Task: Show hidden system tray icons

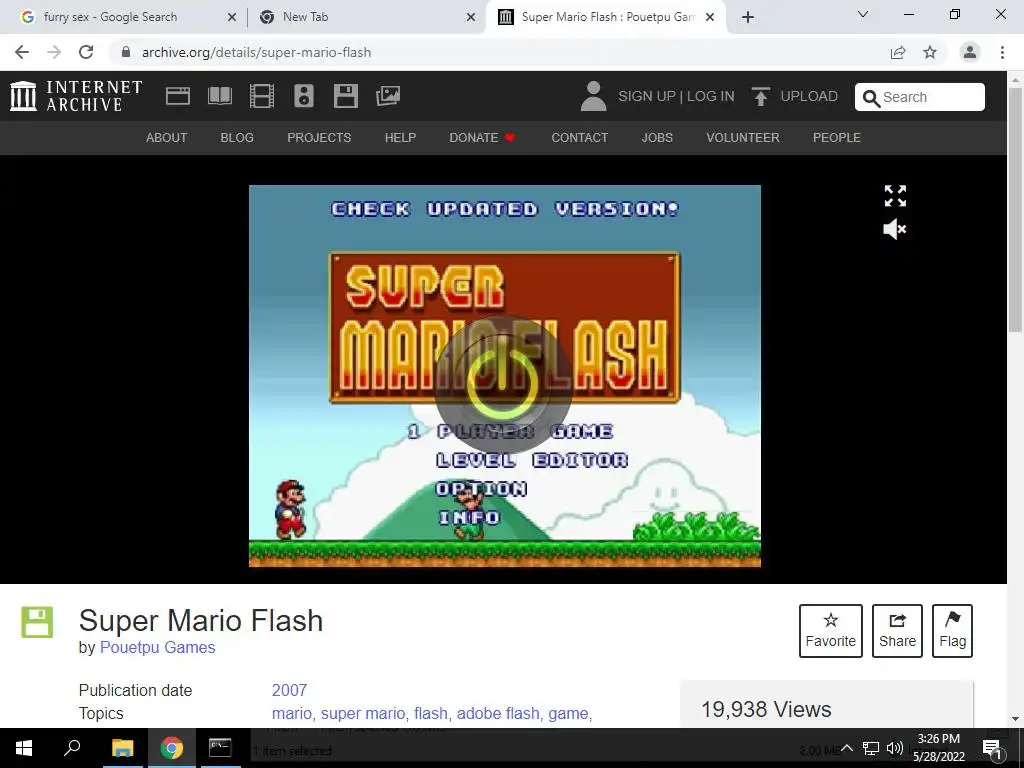Action: [x=846, y=748]
